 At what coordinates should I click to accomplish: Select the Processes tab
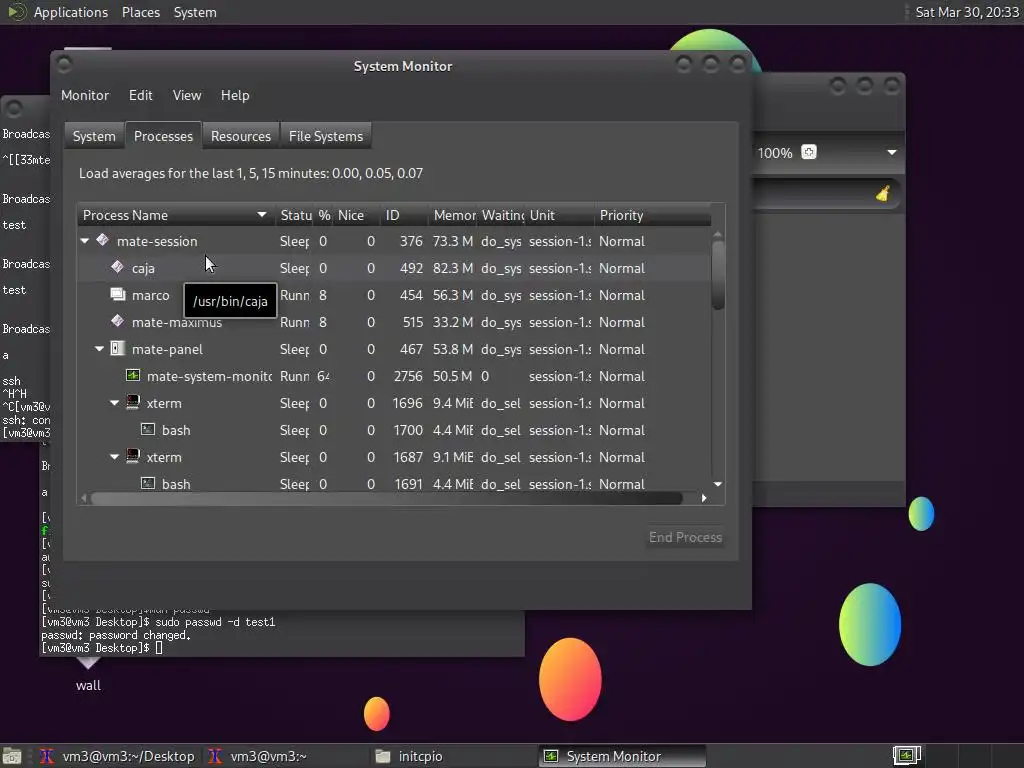pos(163,136)
